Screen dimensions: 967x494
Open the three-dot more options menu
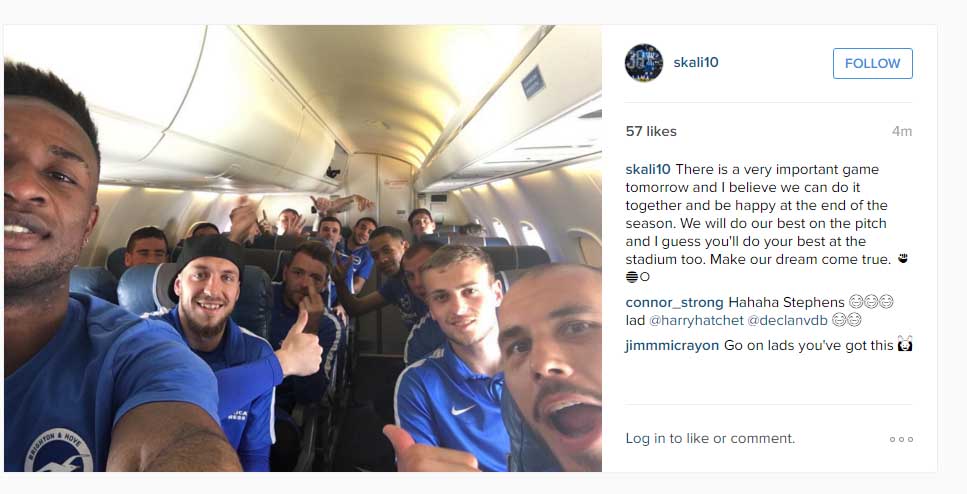click(x=901, y=439)
